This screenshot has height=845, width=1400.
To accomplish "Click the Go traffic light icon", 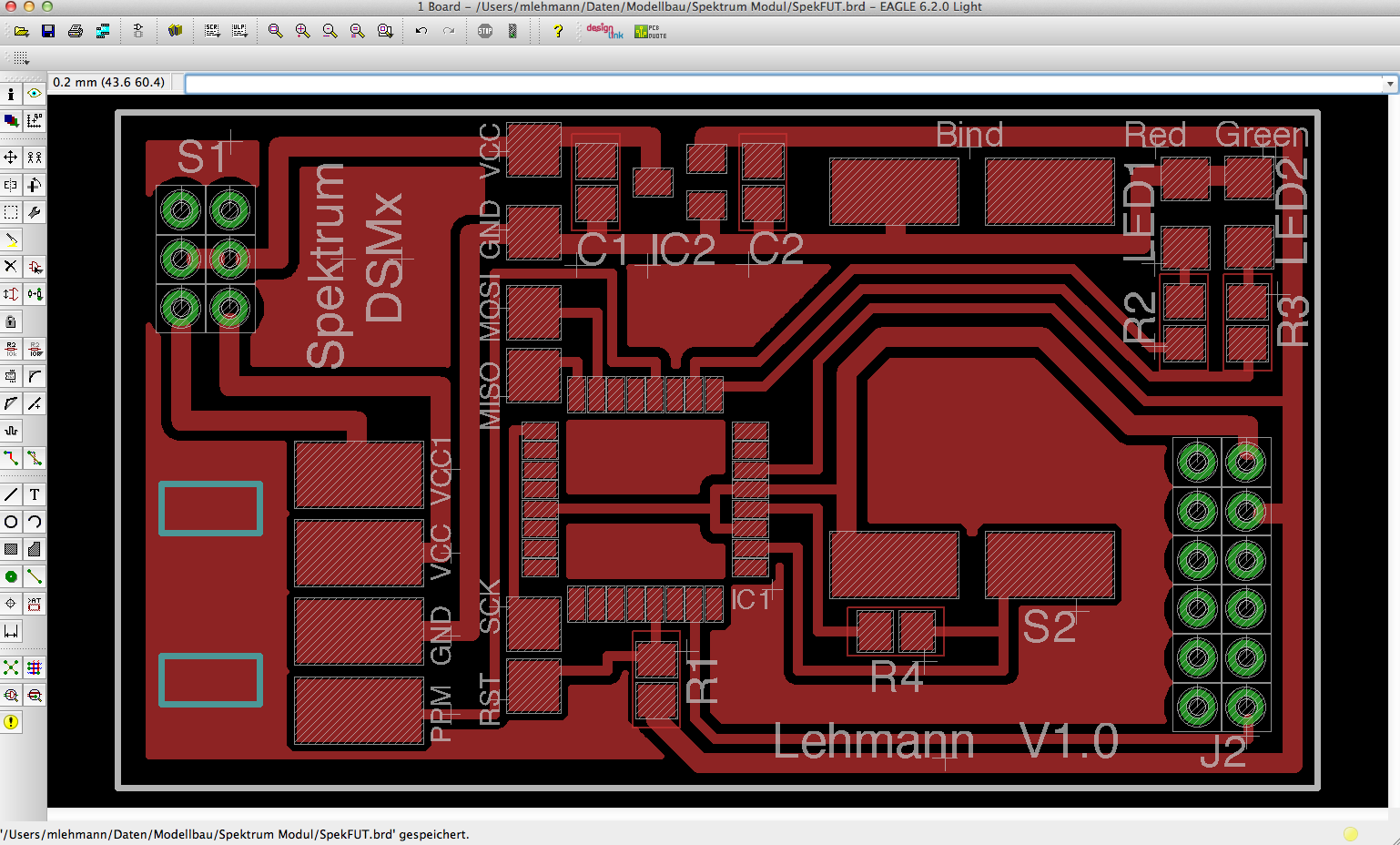I will pos(512,31).
